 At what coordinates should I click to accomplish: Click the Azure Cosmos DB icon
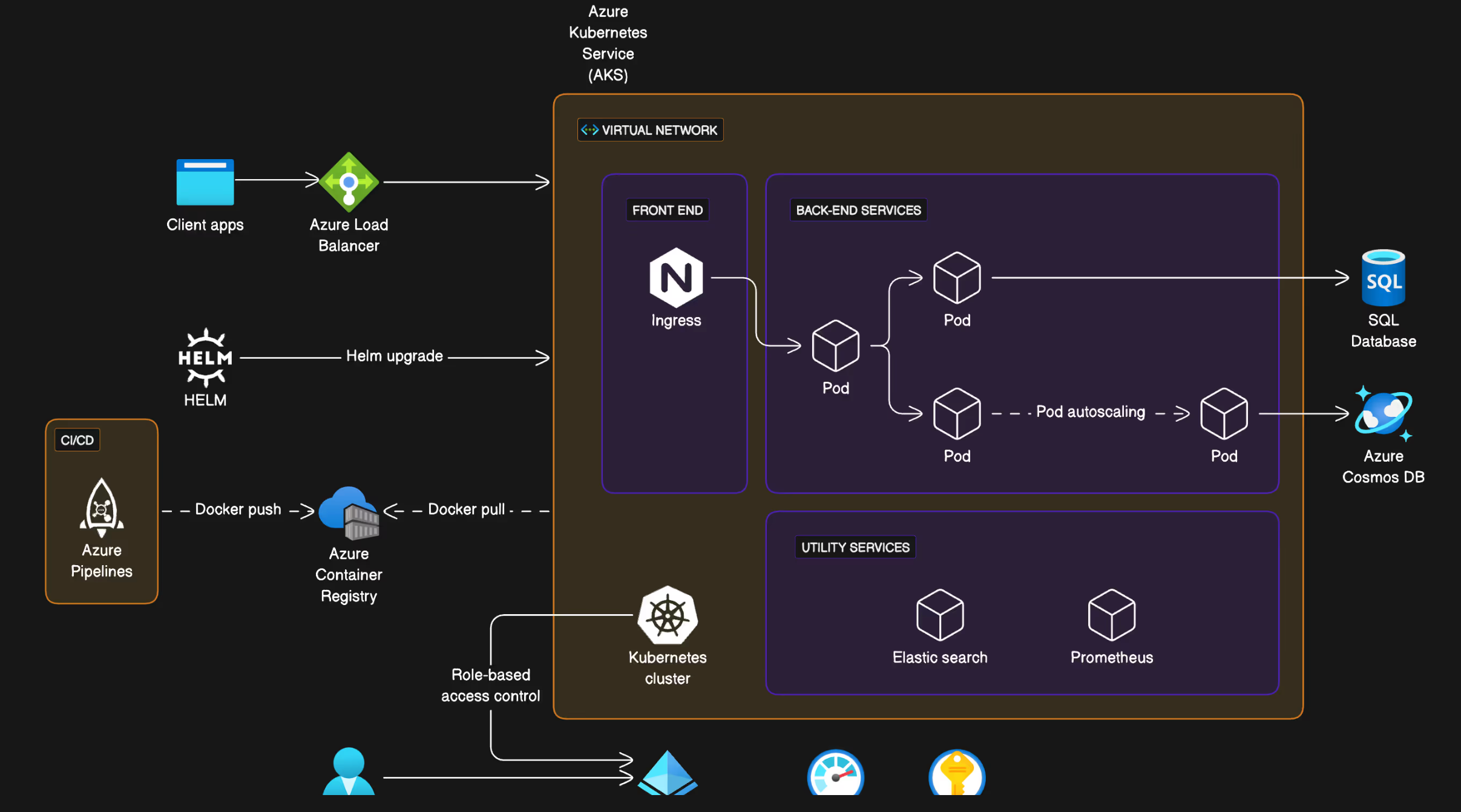(x=1384, y=413)
